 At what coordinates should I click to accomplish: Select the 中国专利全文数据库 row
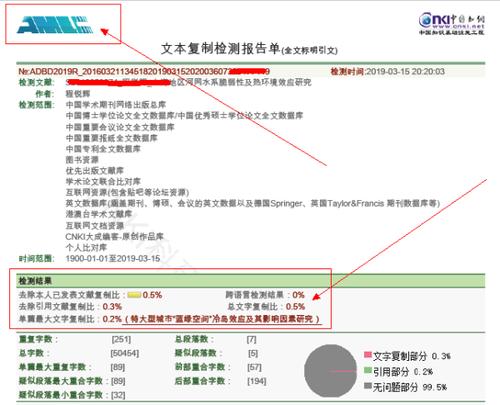point(103,149)
